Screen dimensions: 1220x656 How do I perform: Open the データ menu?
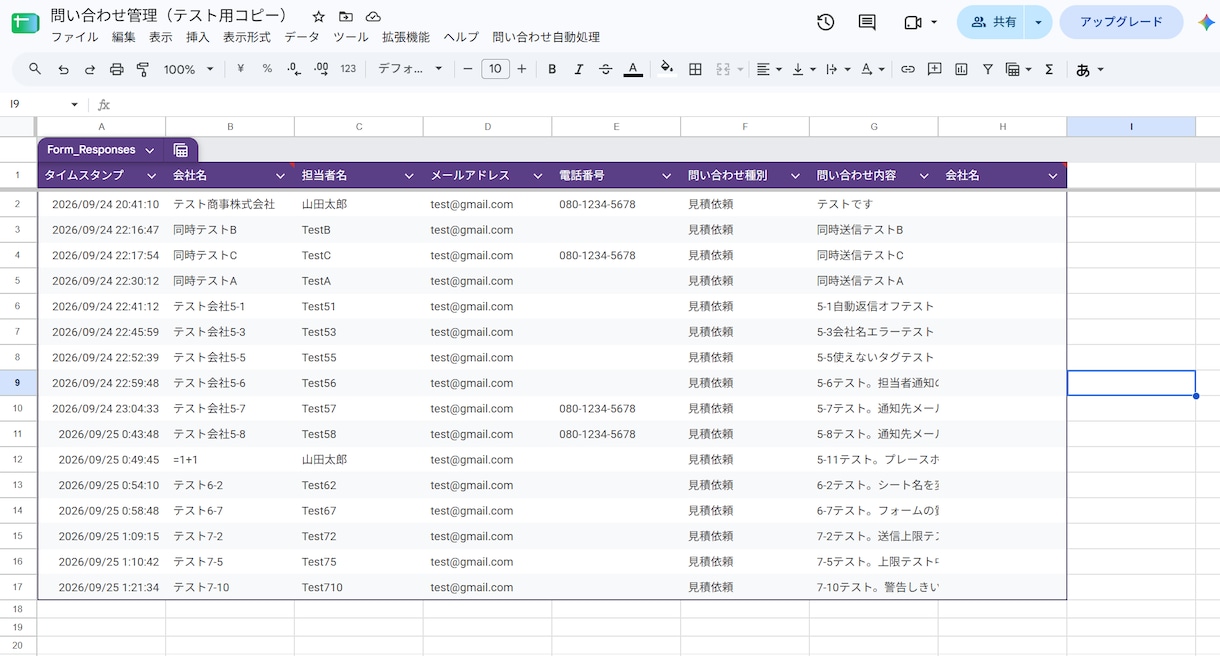pyautogui.click(x=302, y=37)
